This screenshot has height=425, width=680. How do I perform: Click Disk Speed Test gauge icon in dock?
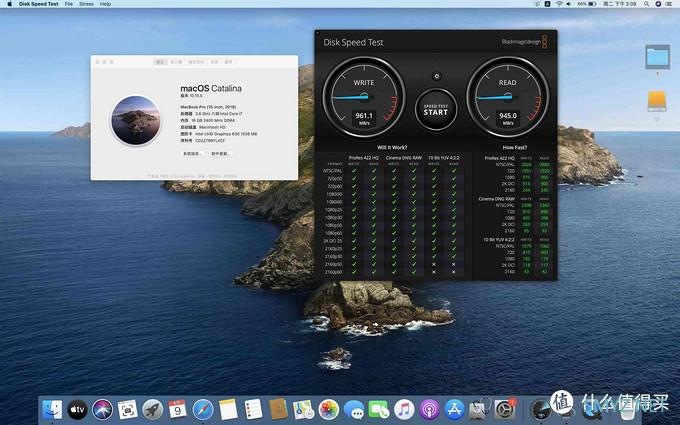(x=541, y=409)
